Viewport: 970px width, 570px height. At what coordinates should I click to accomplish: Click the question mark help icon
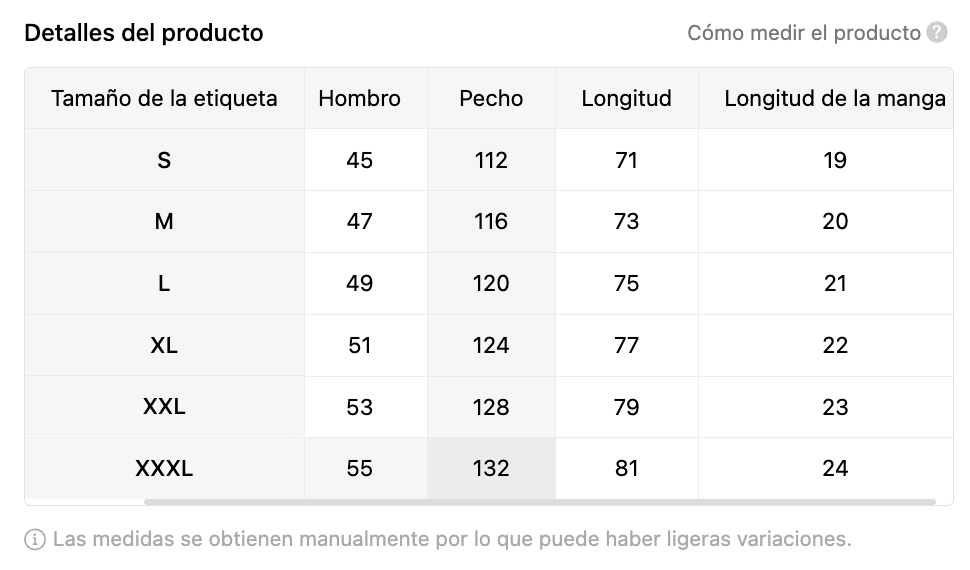937,32
